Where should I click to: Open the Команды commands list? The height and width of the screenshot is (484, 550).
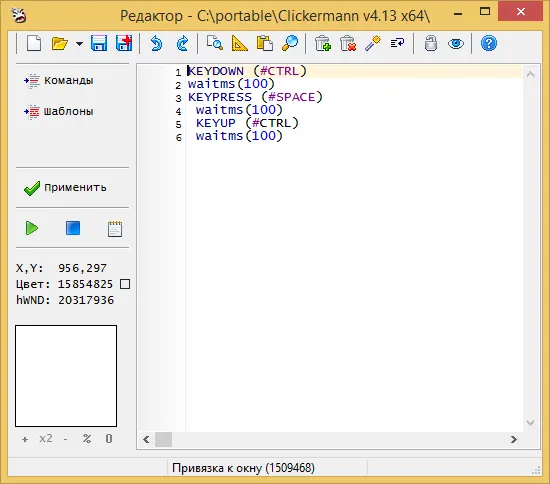point(59,81)
